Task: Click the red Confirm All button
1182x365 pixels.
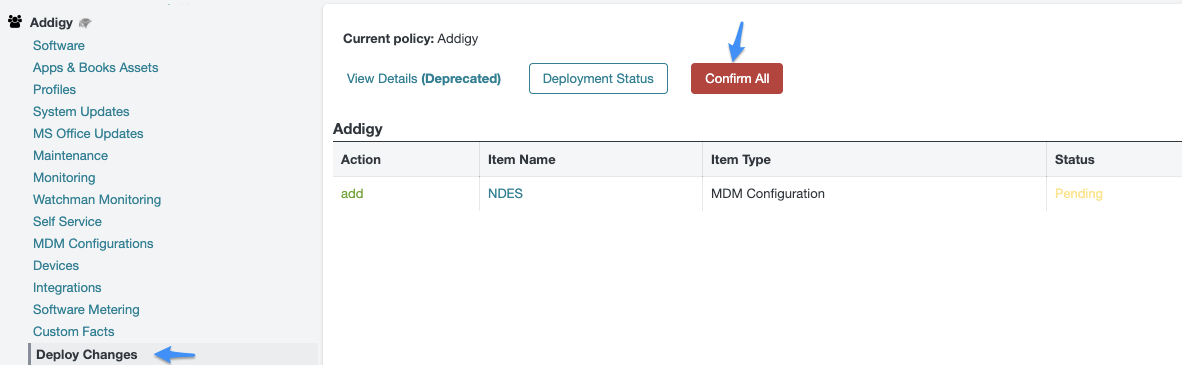Action: pos(737,78)
